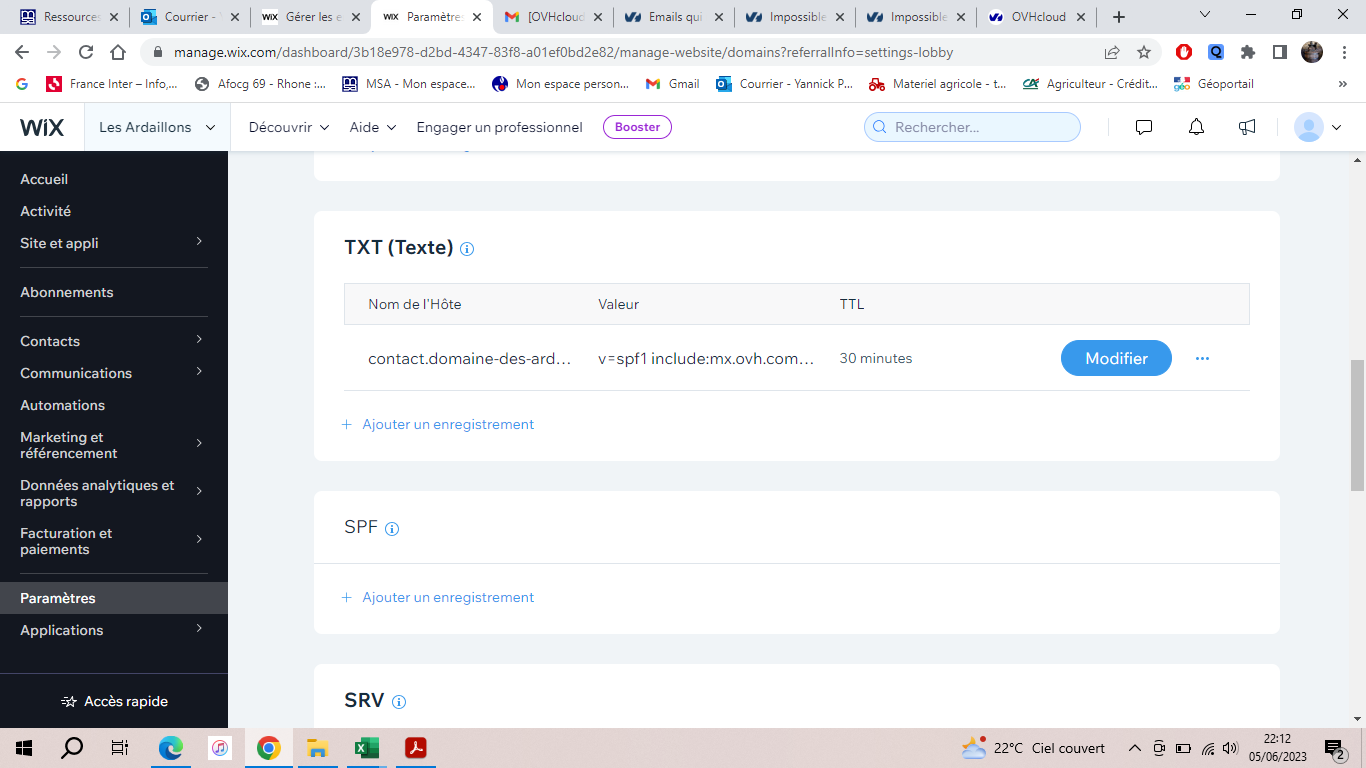This screenshot has width=1366, height=768.
Task: Open the notifications bell icon
Action: (1196, 127)
